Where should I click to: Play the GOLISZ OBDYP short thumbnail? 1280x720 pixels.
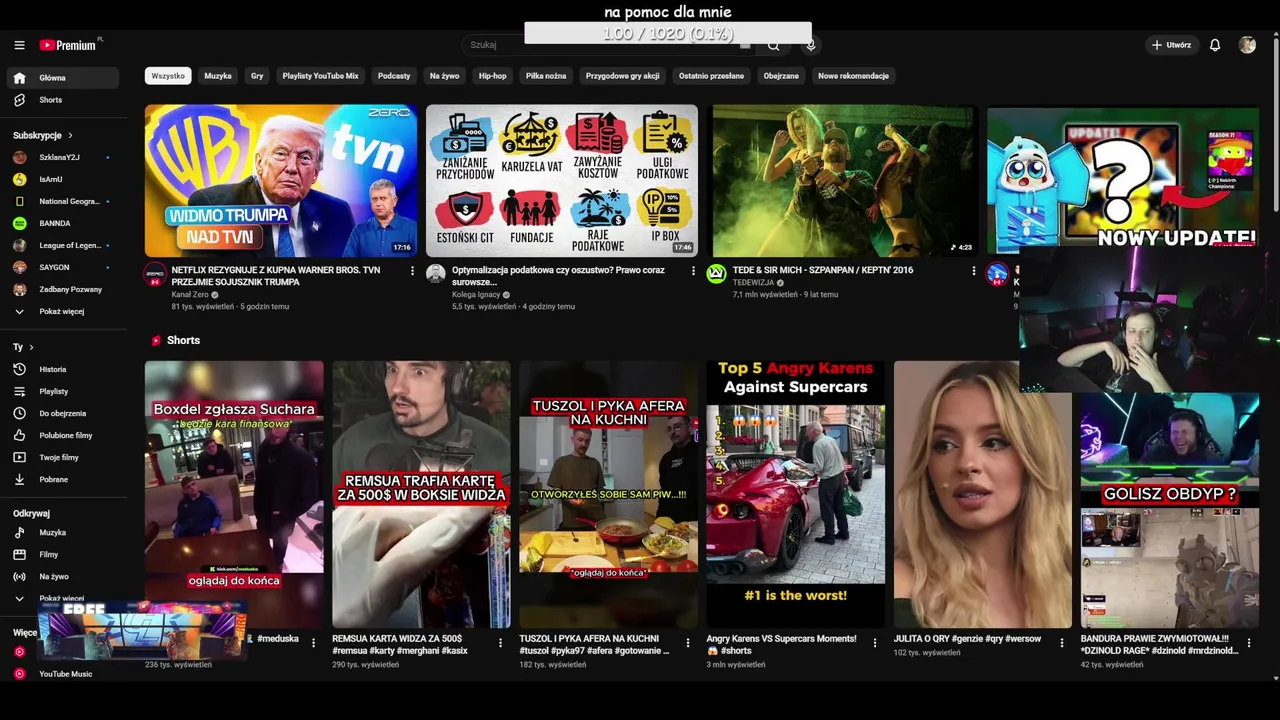[x=1169, y=510]
